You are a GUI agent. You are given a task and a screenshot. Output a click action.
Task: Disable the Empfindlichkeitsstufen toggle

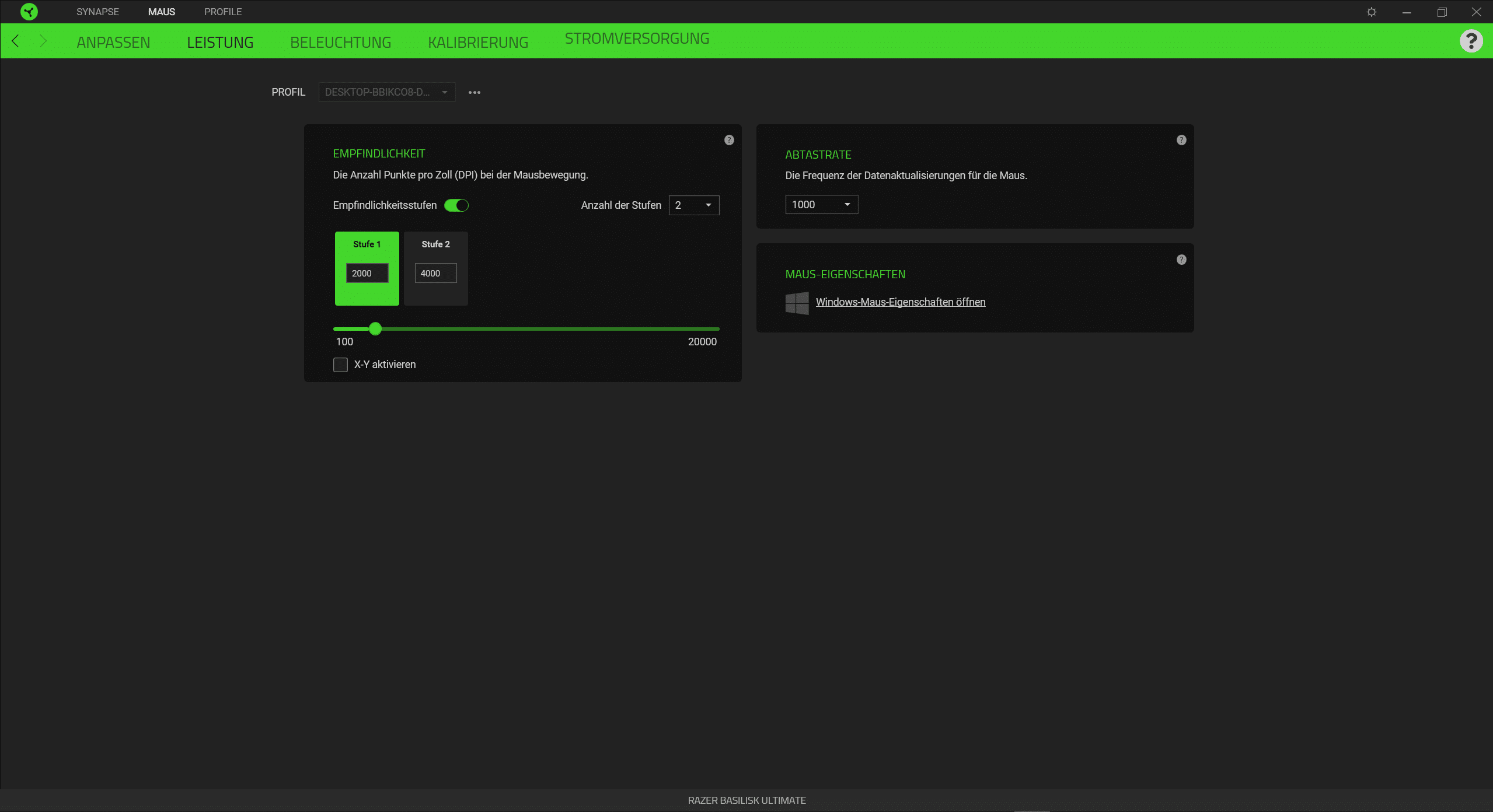456,205
